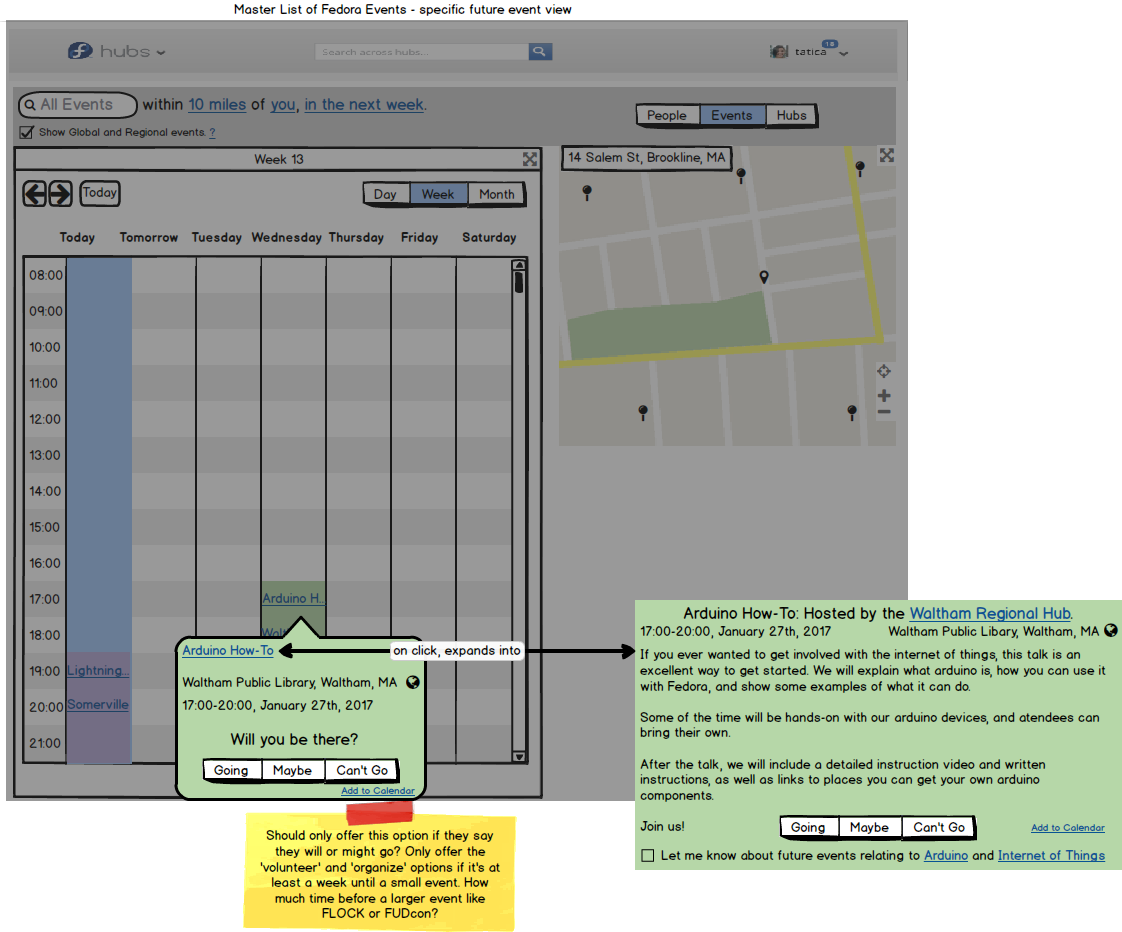Click Arduino How-To link in popup
The image size is (1122, 932).
(x=228, y=650)
